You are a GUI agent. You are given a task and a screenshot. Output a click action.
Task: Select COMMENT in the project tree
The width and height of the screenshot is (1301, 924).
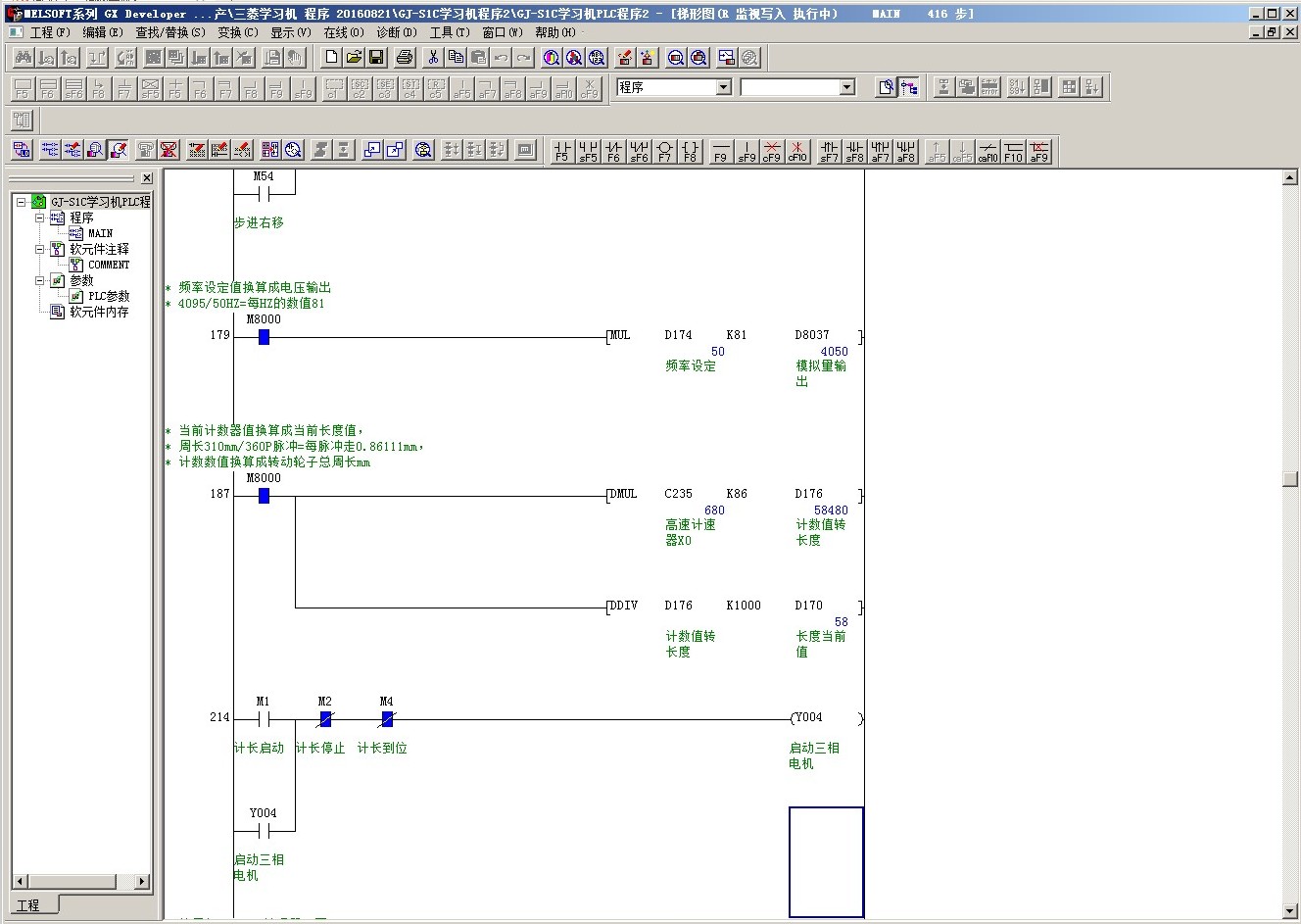pyautogui.click(x=109, y=265)
